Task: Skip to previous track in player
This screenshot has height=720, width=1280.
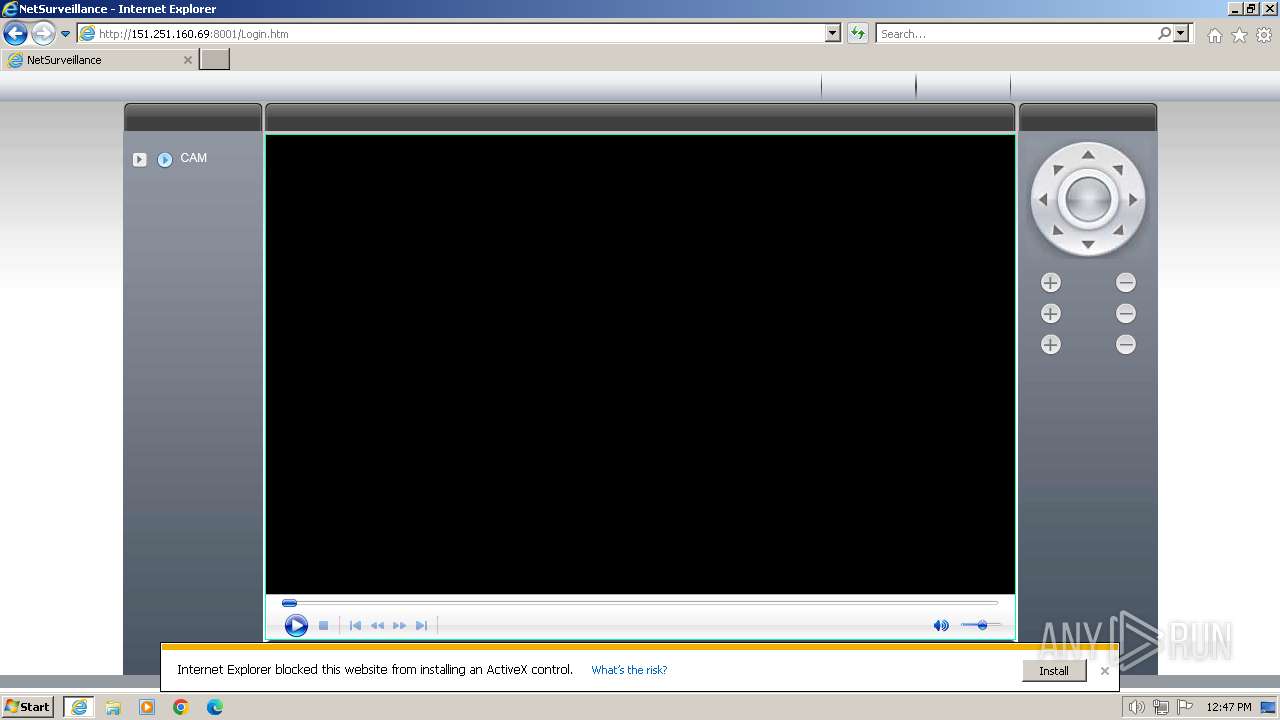Action: pyautogui.click(x=355, y=625)
